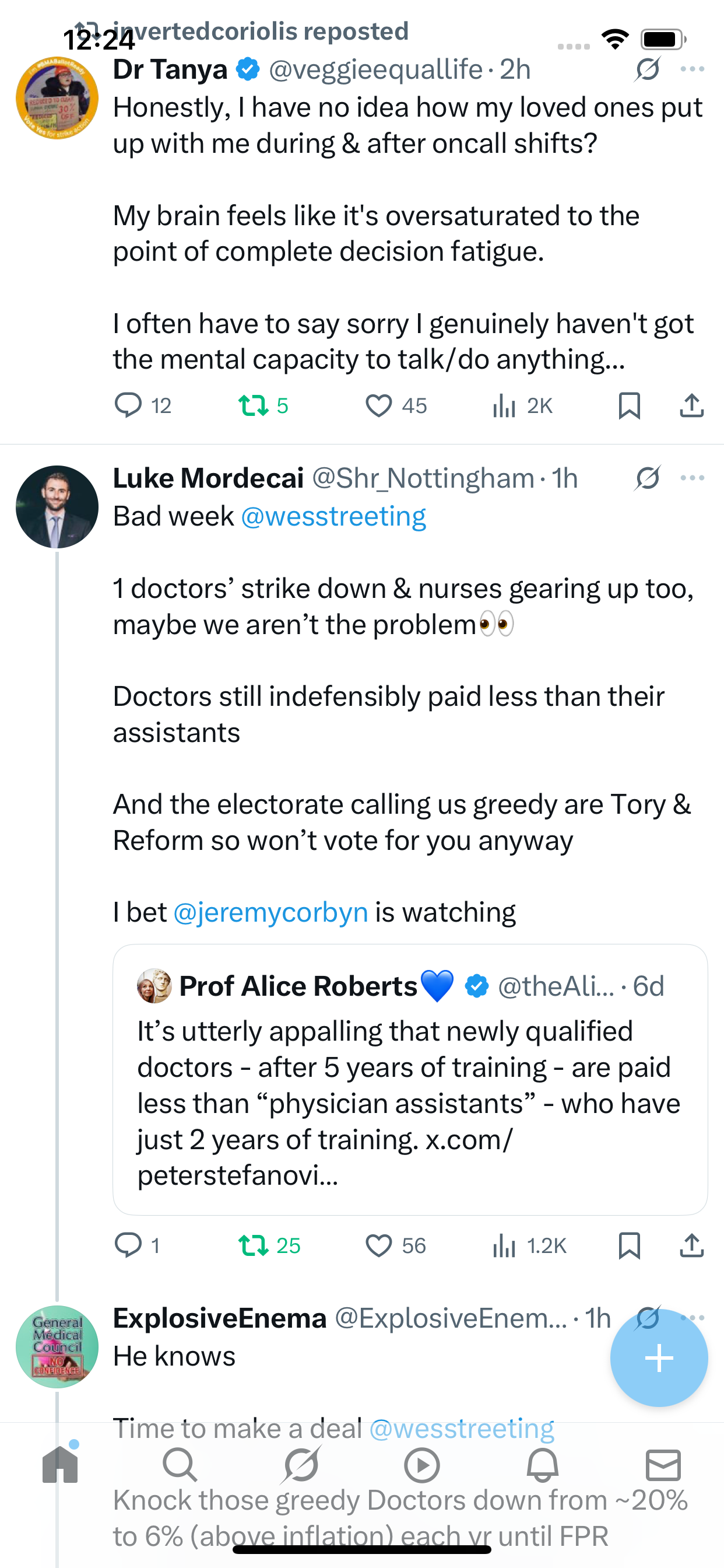The image size is (724, 1568).
Task: Open Luke Mordecai's profile picture
Action: 57,506
